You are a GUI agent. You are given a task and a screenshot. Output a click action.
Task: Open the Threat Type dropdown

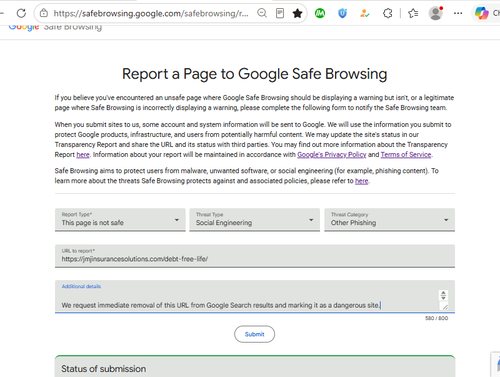(x=255, y=220)
